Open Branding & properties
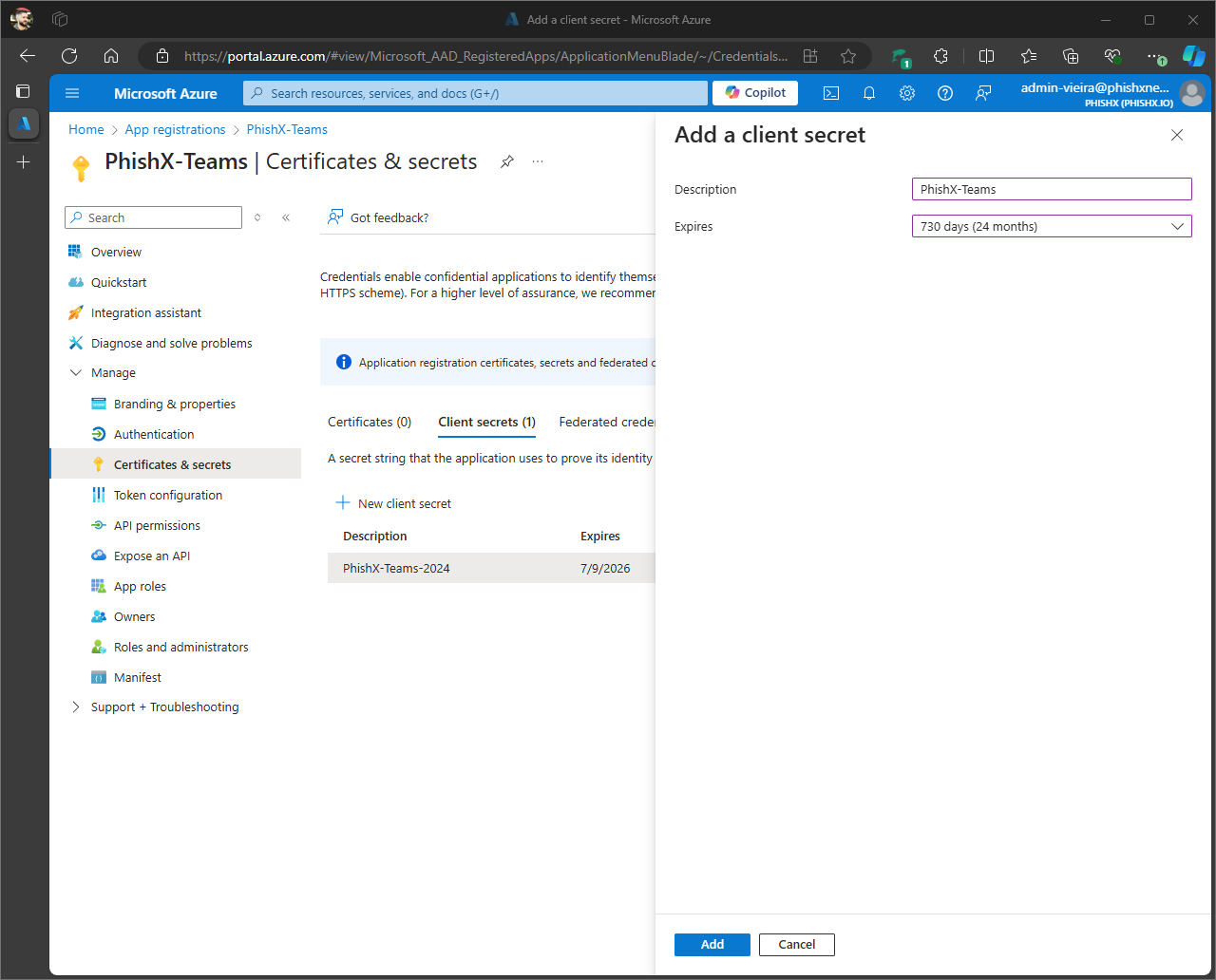 click(x=175, y=404)
